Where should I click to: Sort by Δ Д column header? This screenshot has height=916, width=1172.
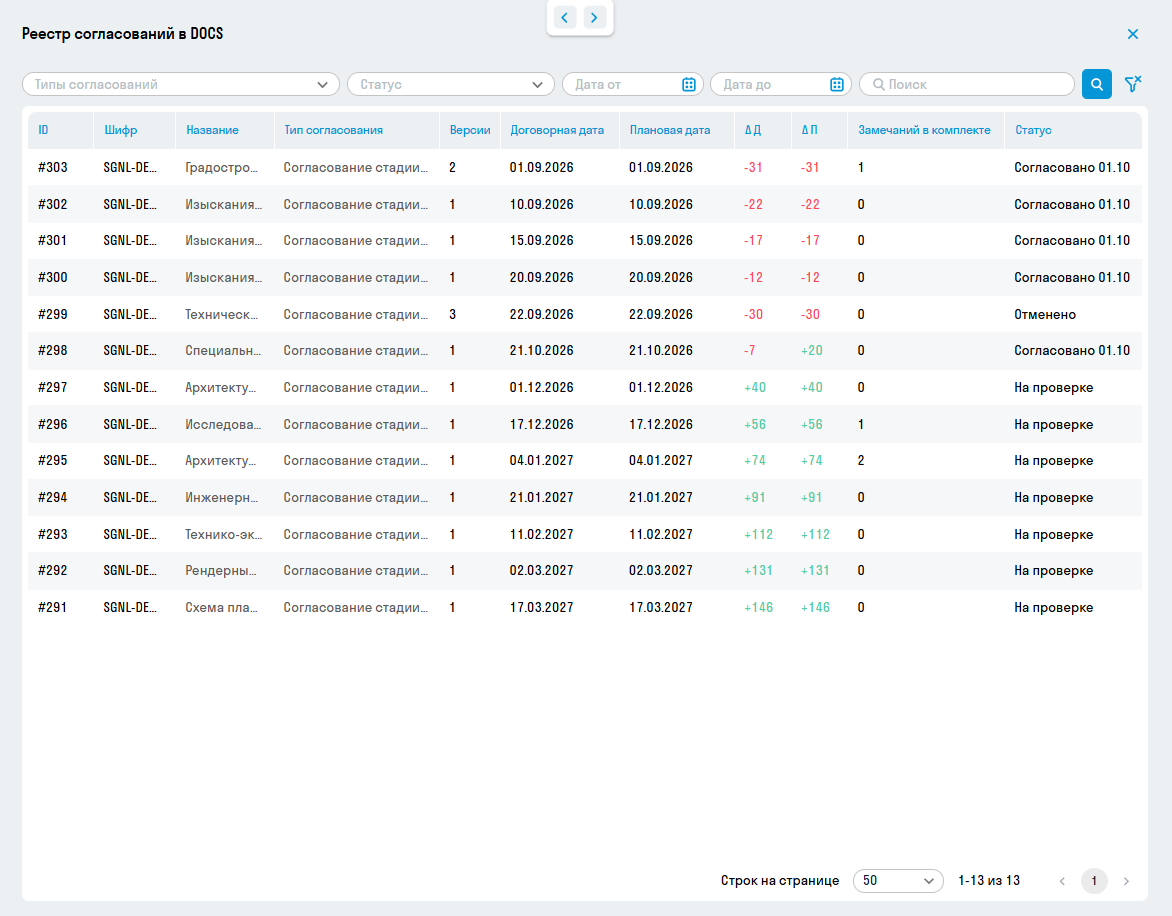[x=753, y=130]
